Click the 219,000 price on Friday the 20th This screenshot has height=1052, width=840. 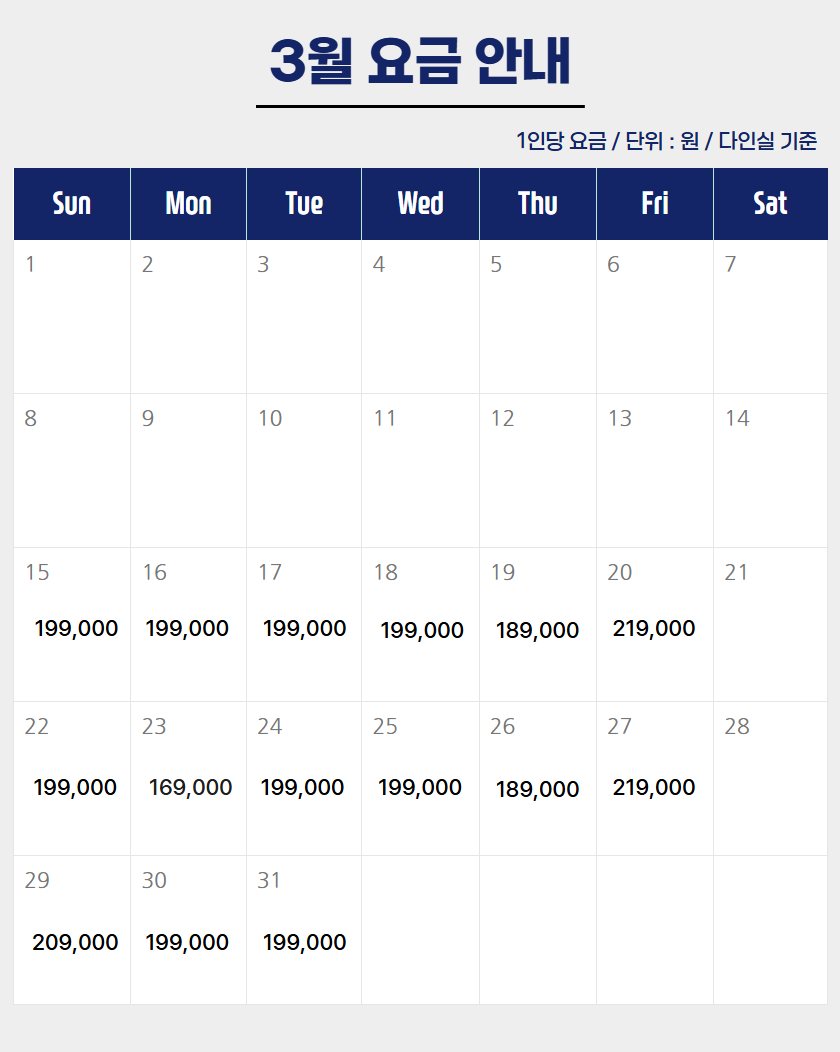[x=654, y=628]
